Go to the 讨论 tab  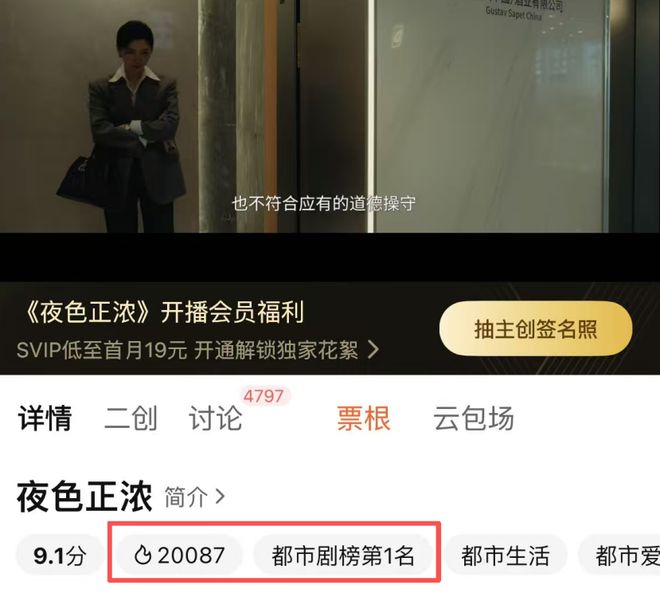[216, 418]
